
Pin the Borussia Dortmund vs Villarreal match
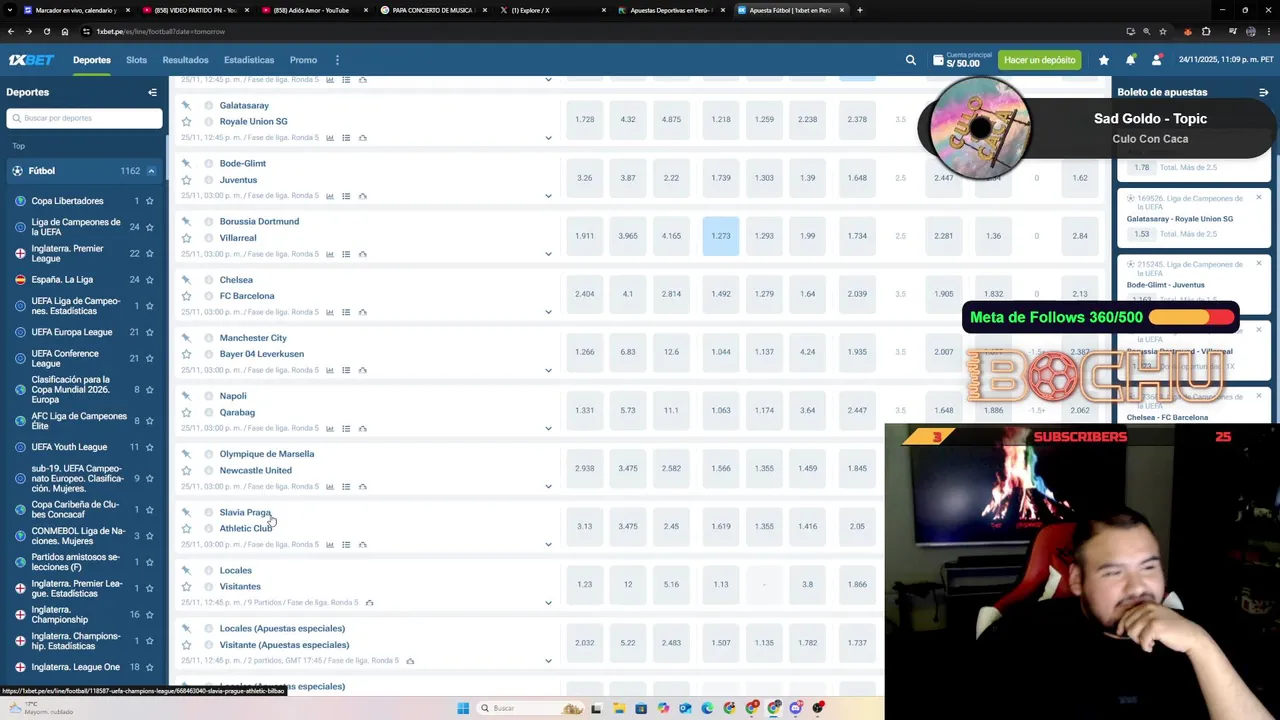(186, 222)
